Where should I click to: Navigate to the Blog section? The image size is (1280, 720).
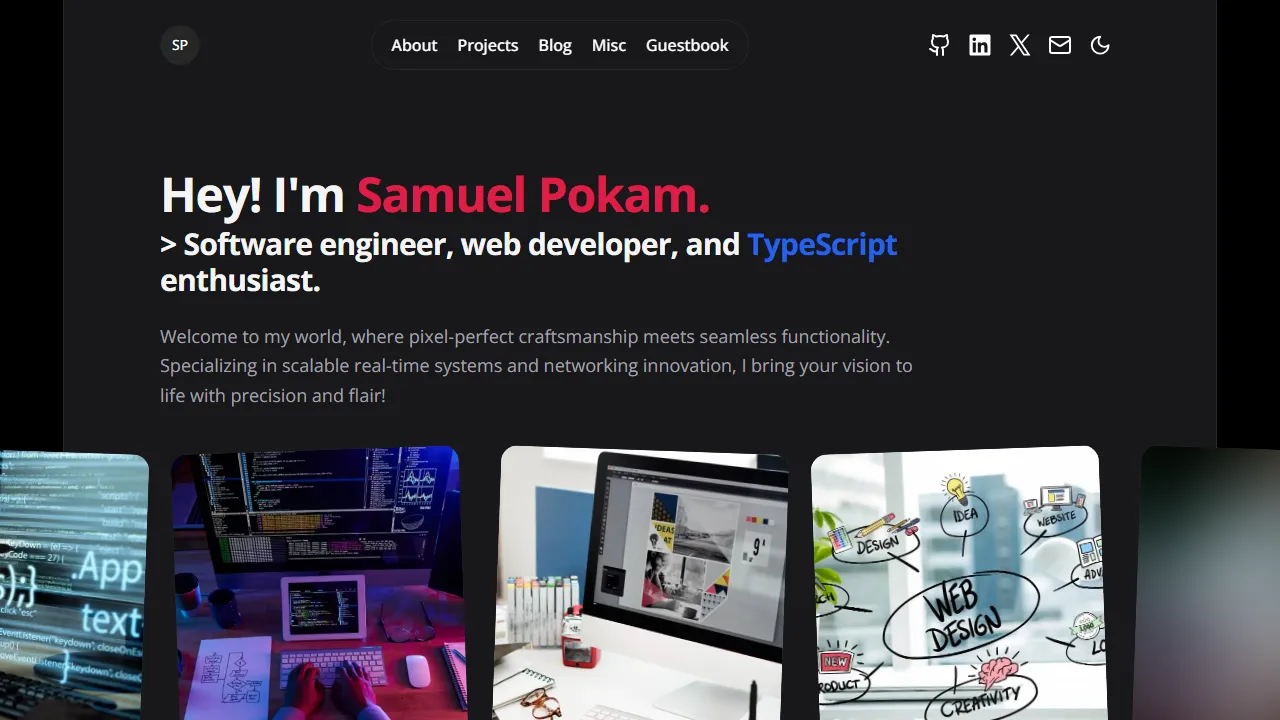(x=555, y=45)
